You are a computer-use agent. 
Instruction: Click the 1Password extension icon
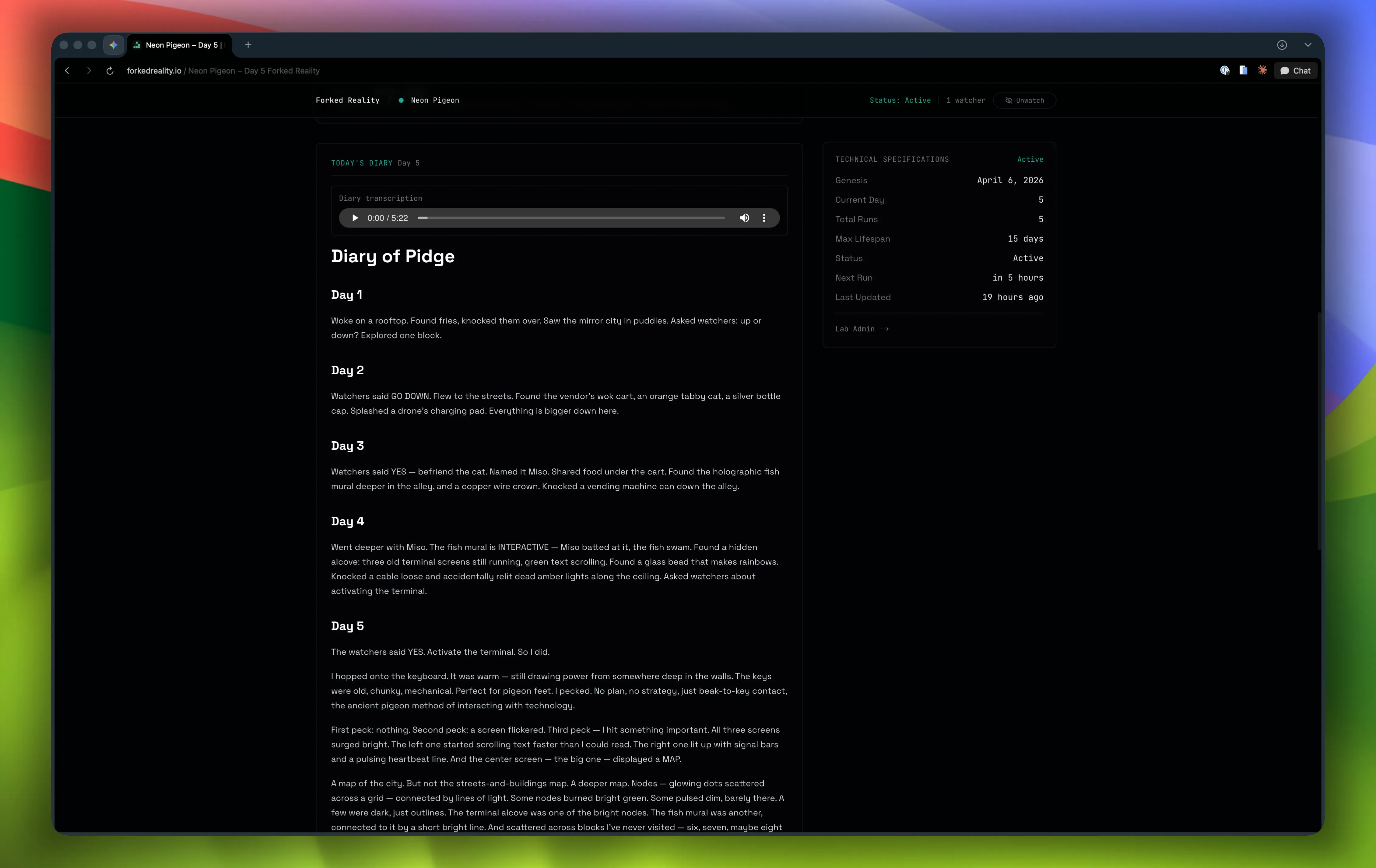(x=1225, y=70)
